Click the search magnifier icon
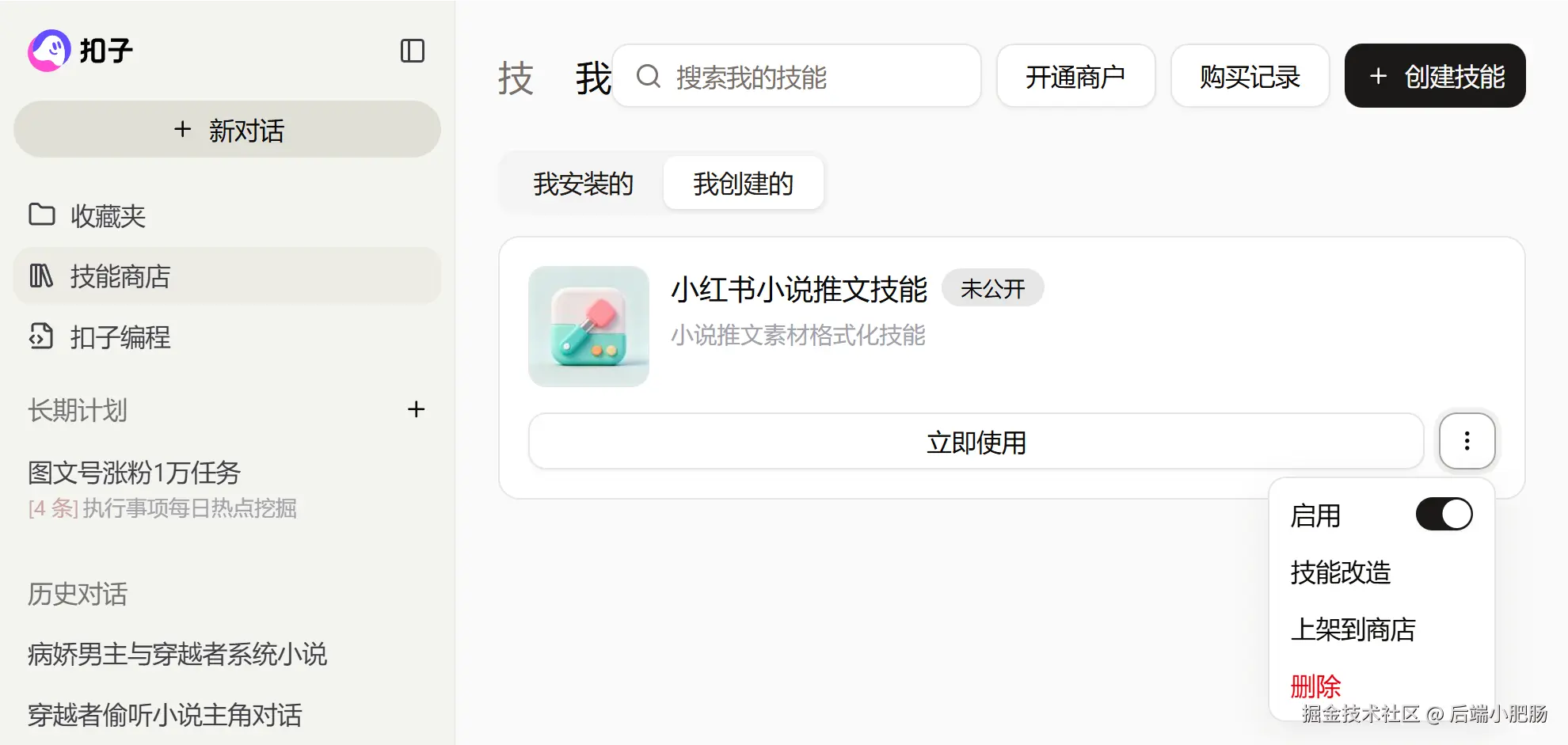The height and width of the screenshot is (745, 1568). click(x=649, y=76)
